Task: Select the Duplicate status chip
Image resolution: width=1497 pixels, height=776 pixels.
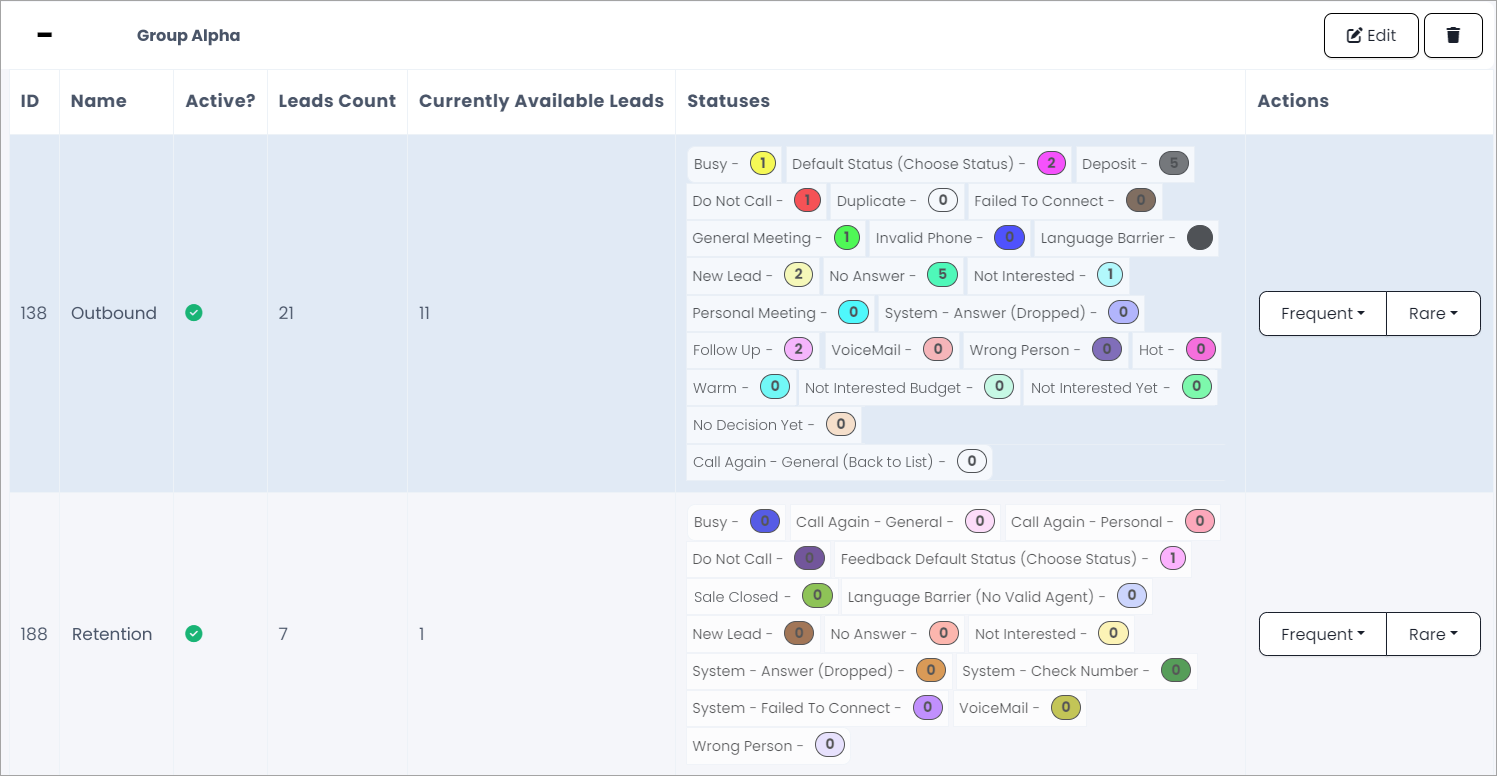Action: pyautogui.click(x=897, y=201)
